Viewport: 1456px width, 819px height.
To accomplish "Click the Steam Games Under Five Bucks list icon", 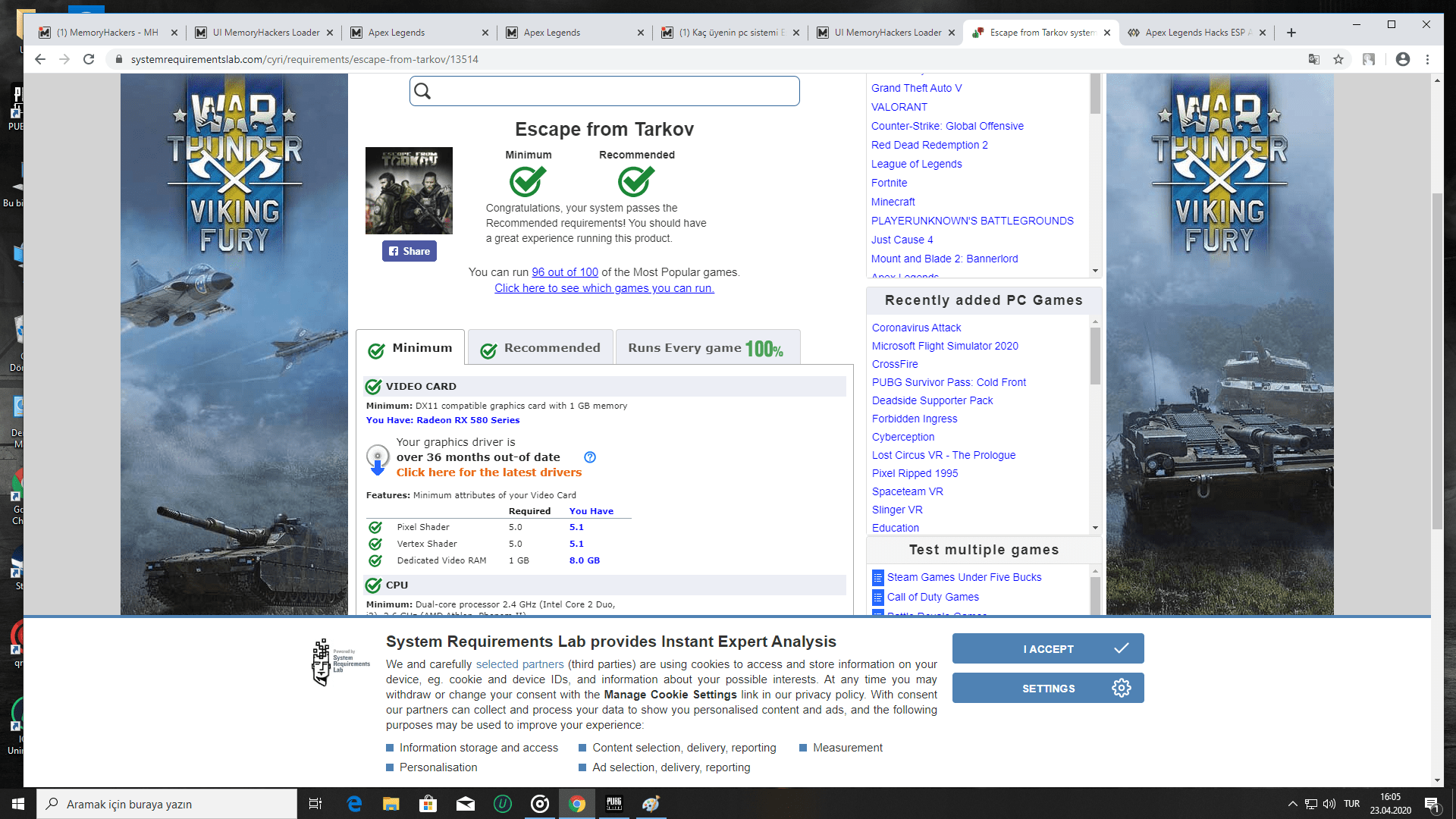I will (x=878, y=577).
